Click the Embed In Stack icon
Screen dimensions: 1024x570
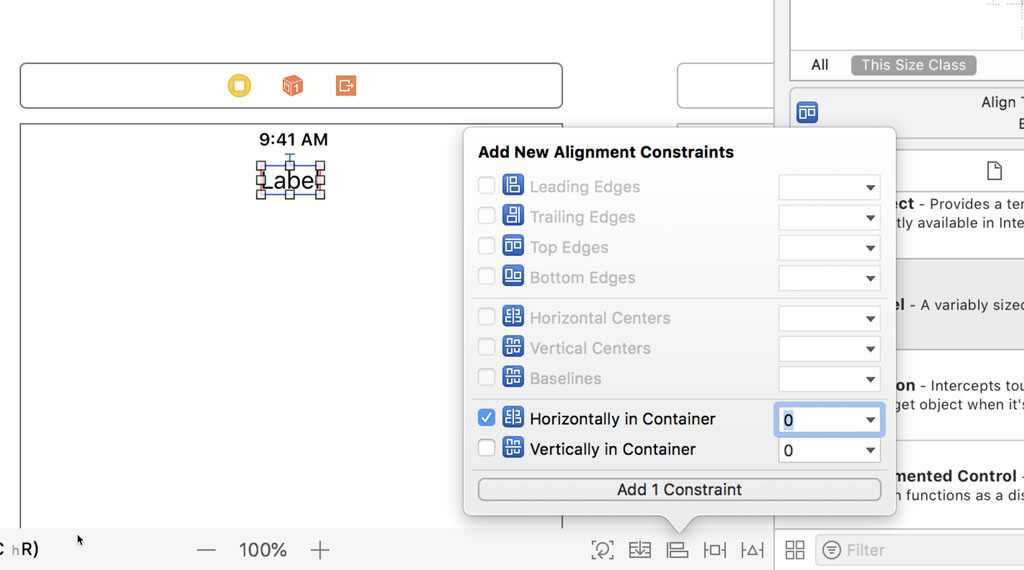640,550
